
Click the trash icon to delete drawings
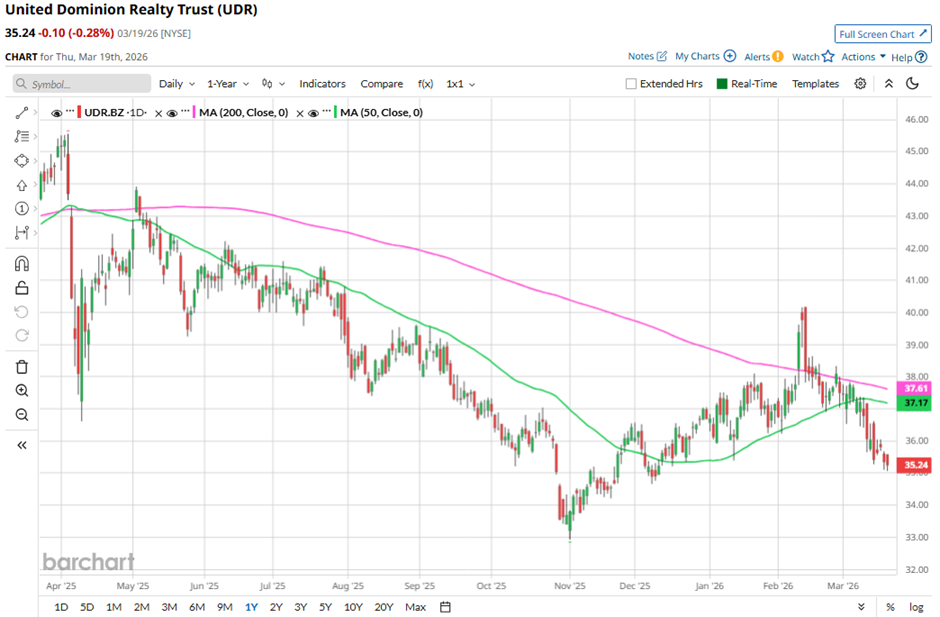point(21,366)
